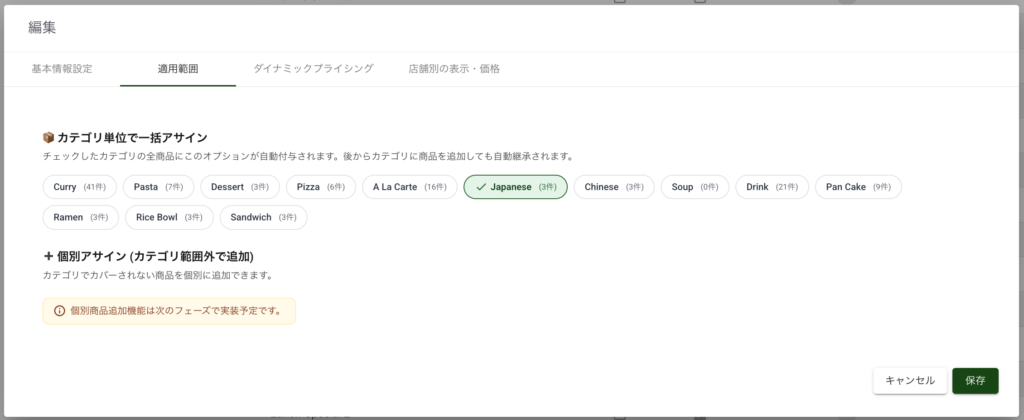
Task: Deselect the Japanese category chip
Action: tap(516, 187)
